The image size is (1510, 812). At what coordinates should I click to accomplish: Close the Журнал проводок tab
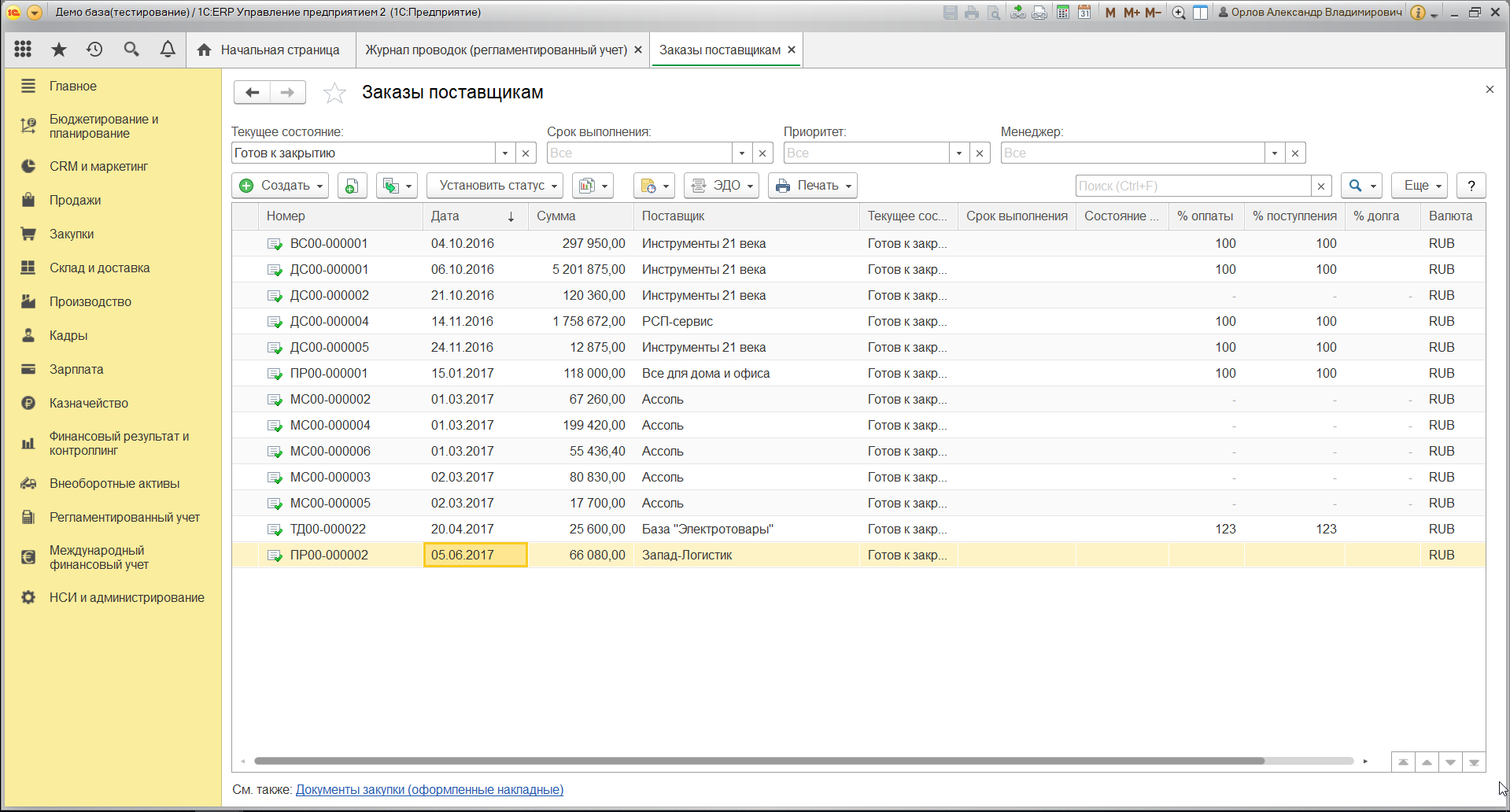pyautogui.click(x=638, y=50)
